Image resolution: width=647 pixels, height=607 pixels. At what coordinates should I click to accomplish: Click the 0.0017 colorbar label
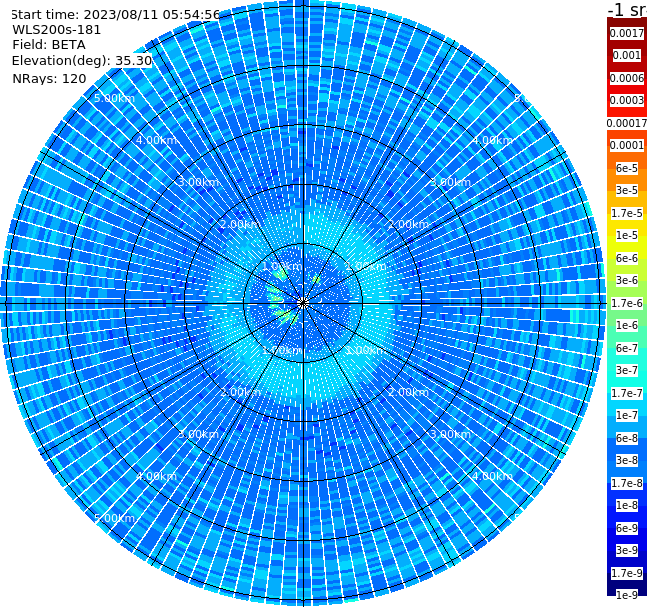627,33
